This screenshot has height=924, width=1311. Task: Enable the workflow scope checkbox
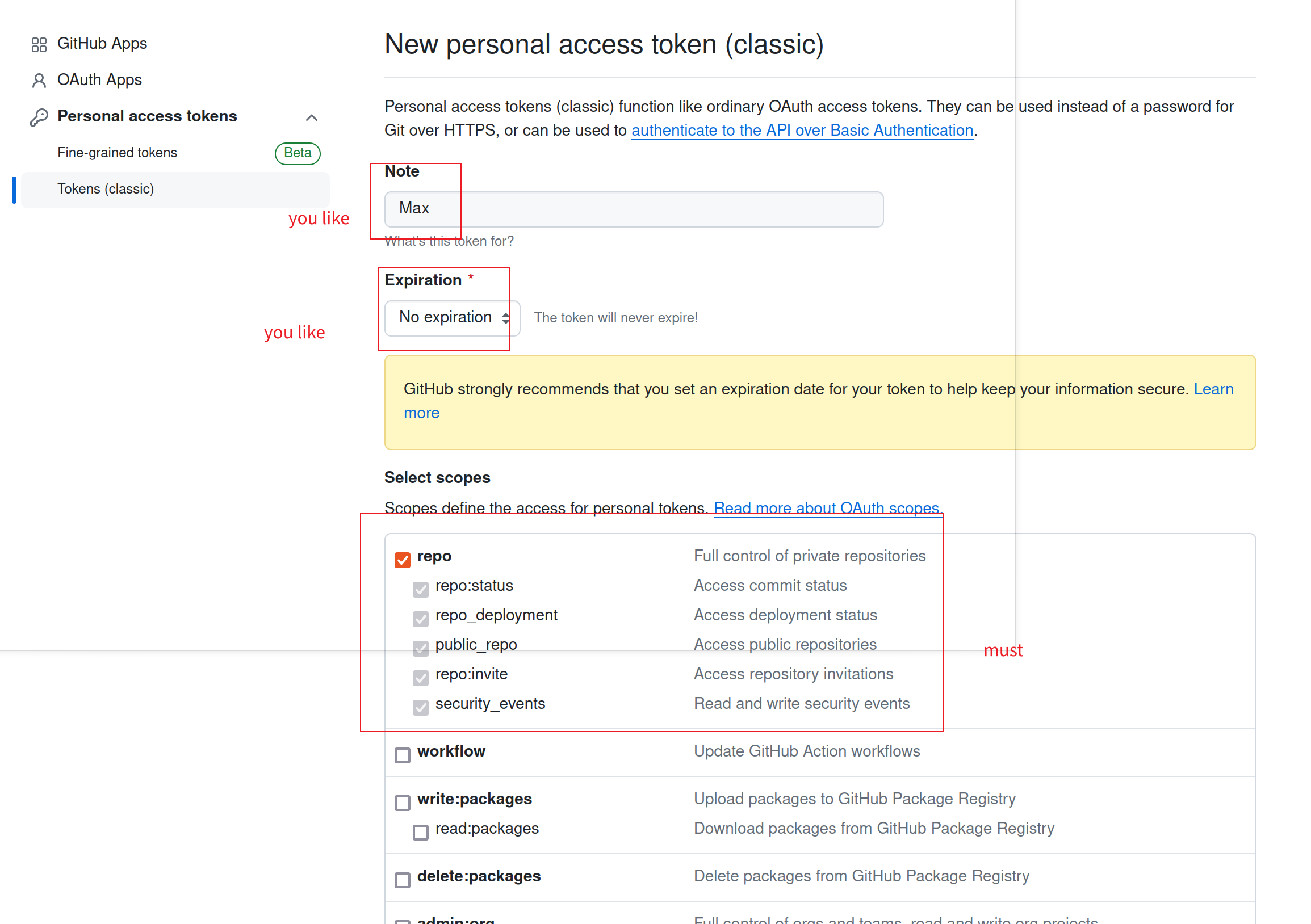pyautogui.click(x=403, y=754)
